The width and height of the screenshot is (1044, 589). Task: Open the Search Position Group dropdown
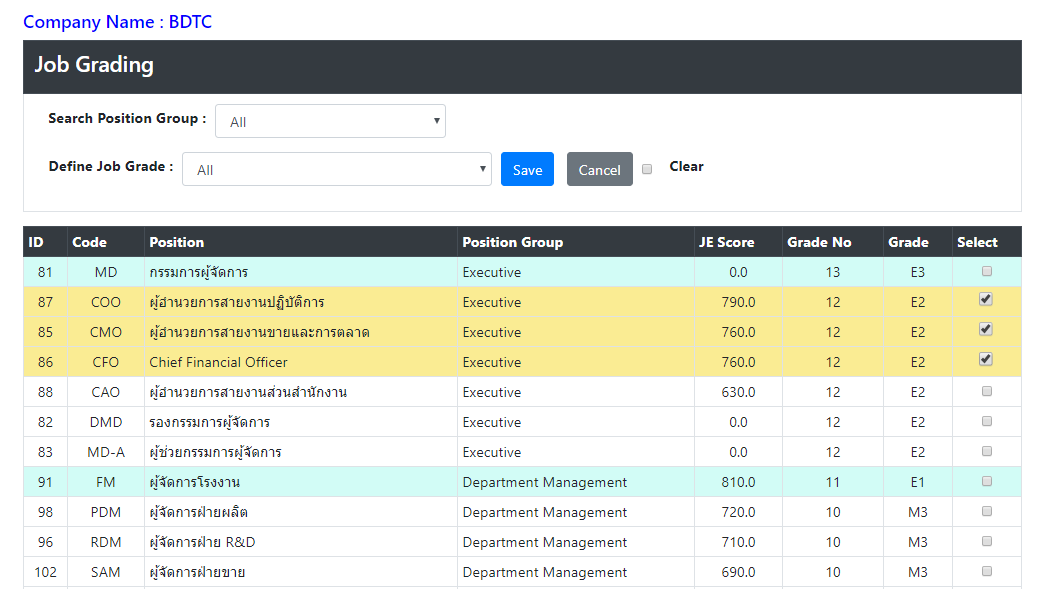coord(330,121)
